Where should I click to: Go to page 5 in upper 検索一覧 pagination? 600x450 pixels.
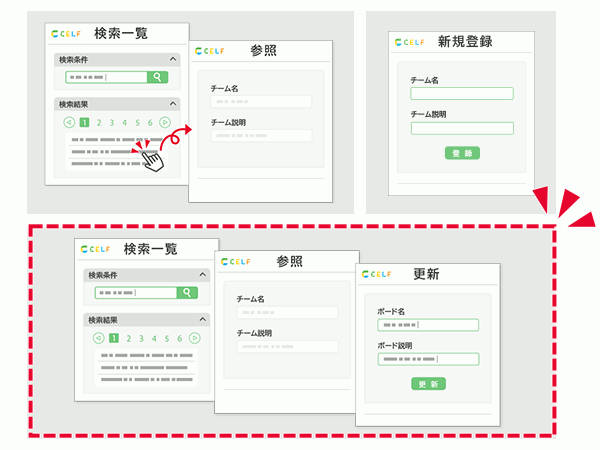tap(137, 123)
